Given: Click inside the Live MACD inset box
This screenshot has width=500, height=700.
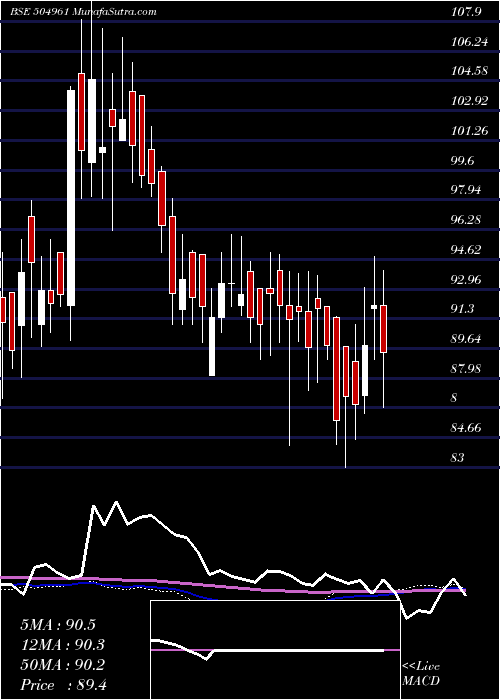Looking at the screenshot, I should pos(275,650).
